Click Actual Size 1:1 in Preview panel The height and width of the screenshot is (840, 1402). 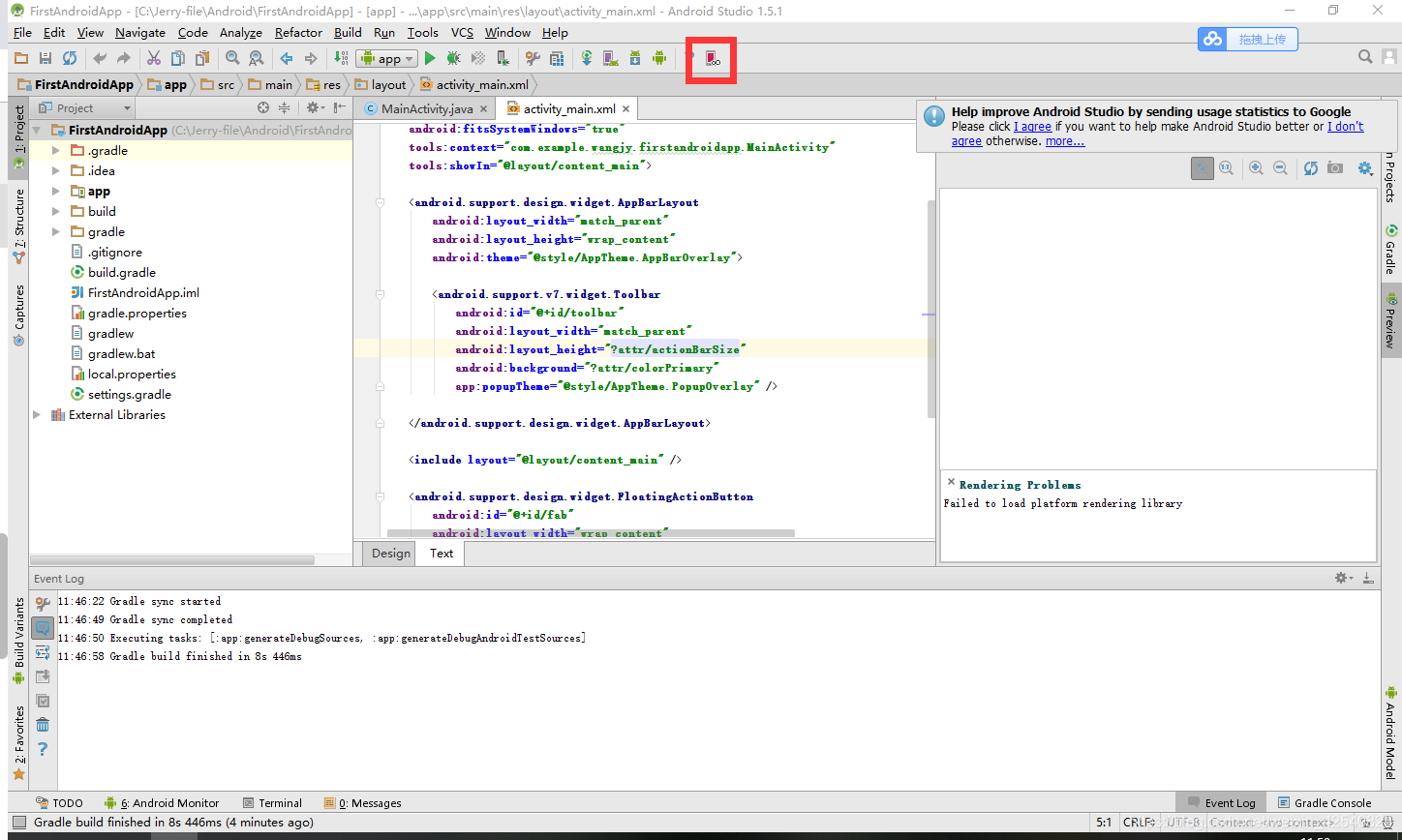(x=1226, y=167)
